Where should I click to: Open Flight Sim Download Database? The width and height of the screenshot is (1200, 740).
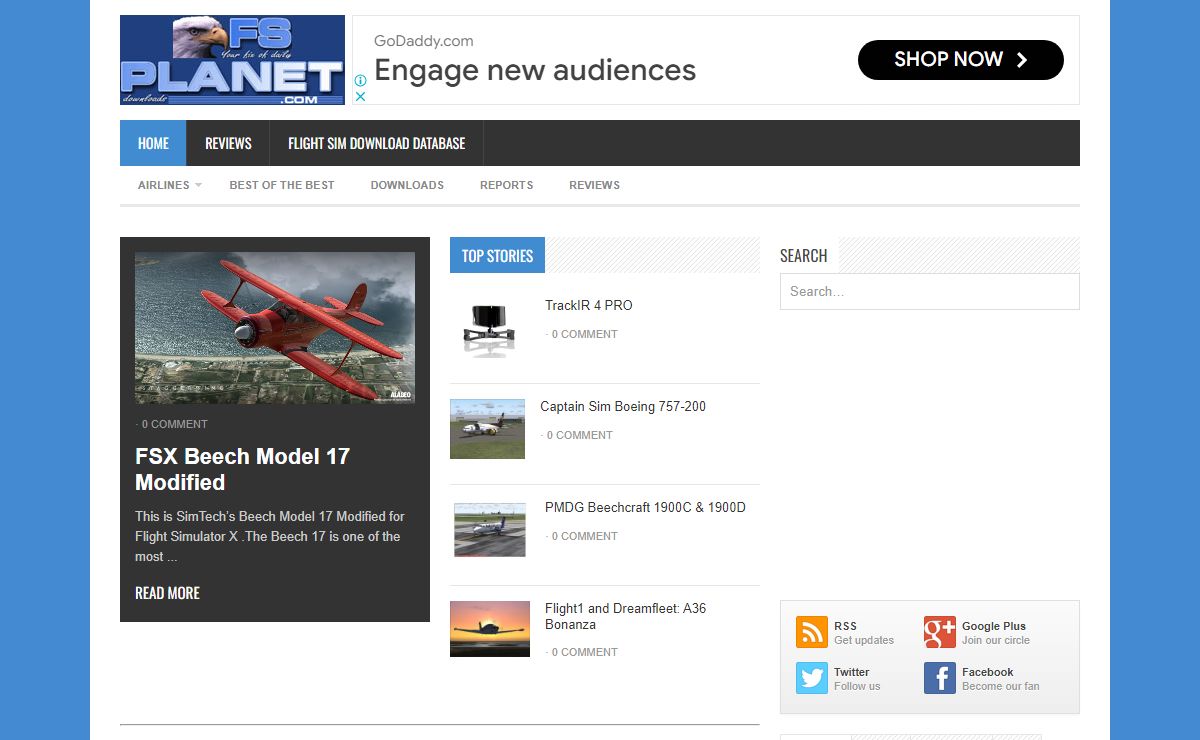coord(377,143)
